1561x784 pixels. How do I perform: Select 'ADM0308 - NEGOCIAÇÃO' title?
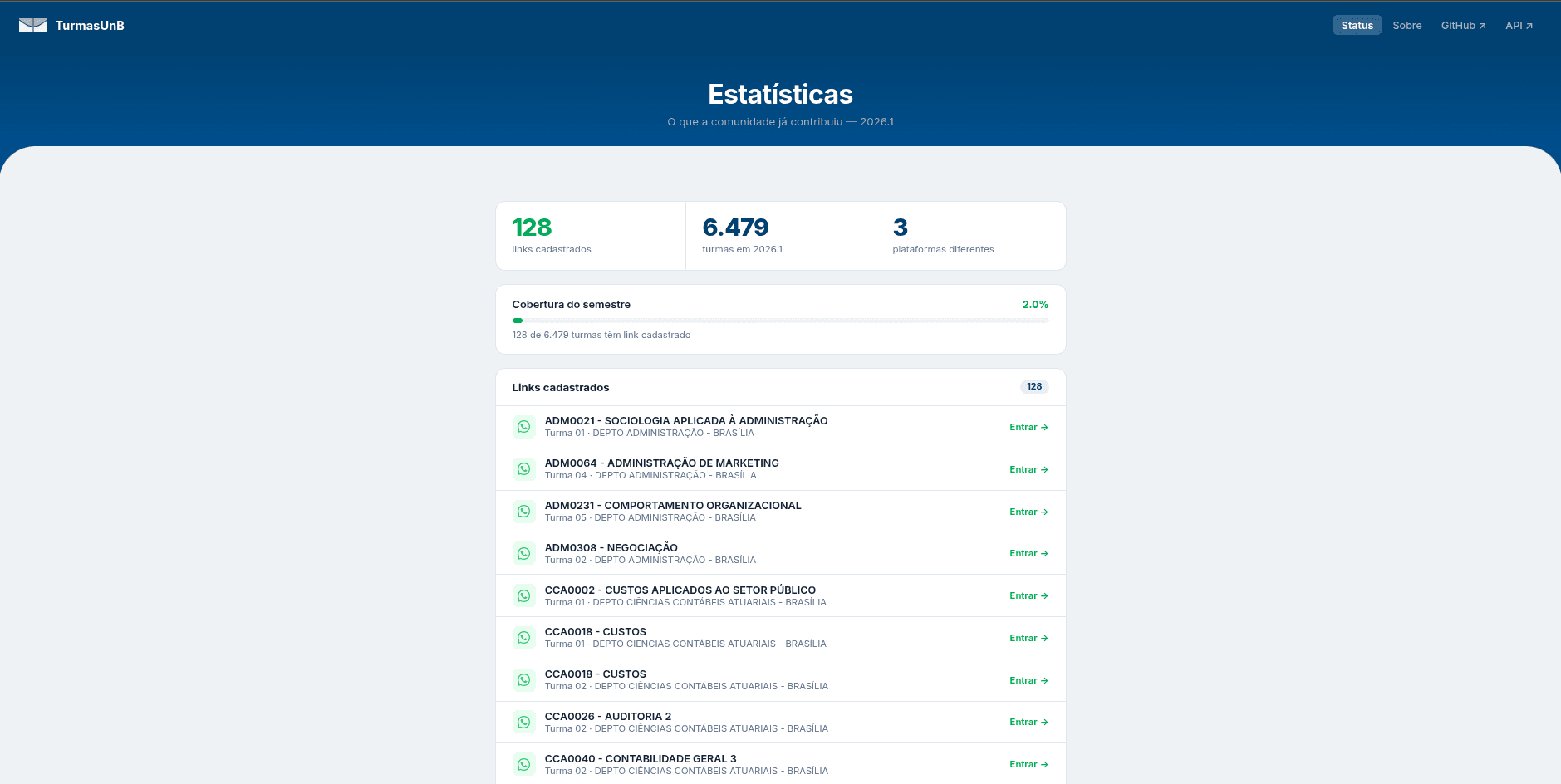(x=611, y=548)
